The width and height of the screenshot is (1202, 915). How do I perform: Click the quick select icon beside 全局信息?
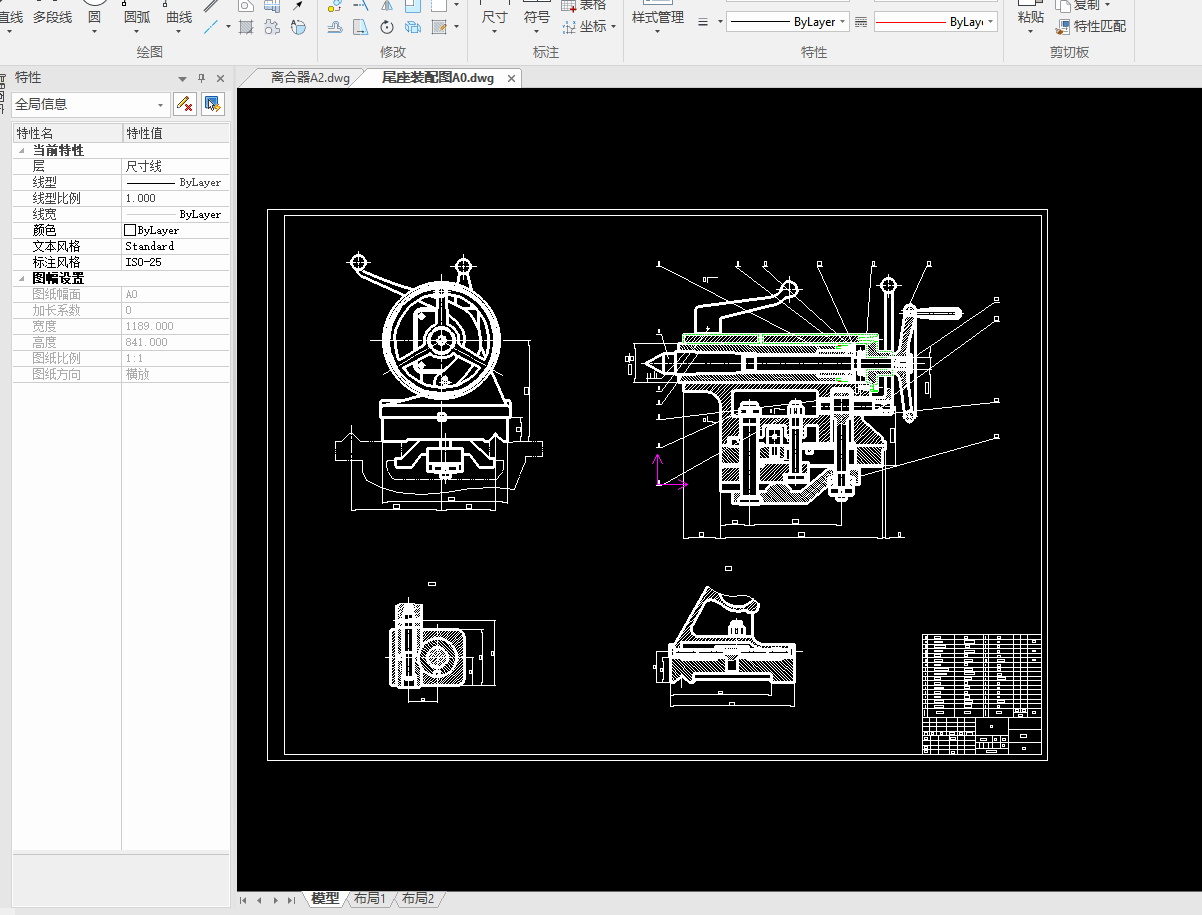coord(212,104)
